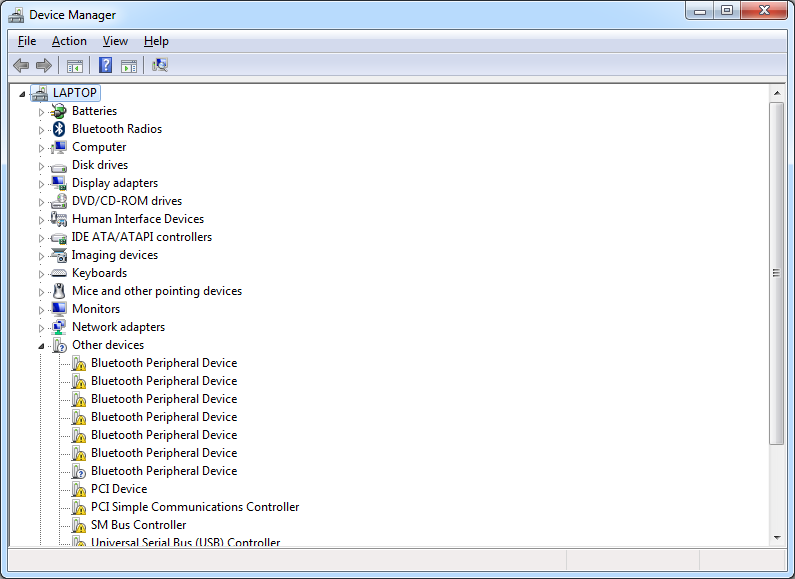The height and width of the screenshot is (579, 795).
Task: Click the vertical scrollbar thumb
Action: click(x=777, y=273)
